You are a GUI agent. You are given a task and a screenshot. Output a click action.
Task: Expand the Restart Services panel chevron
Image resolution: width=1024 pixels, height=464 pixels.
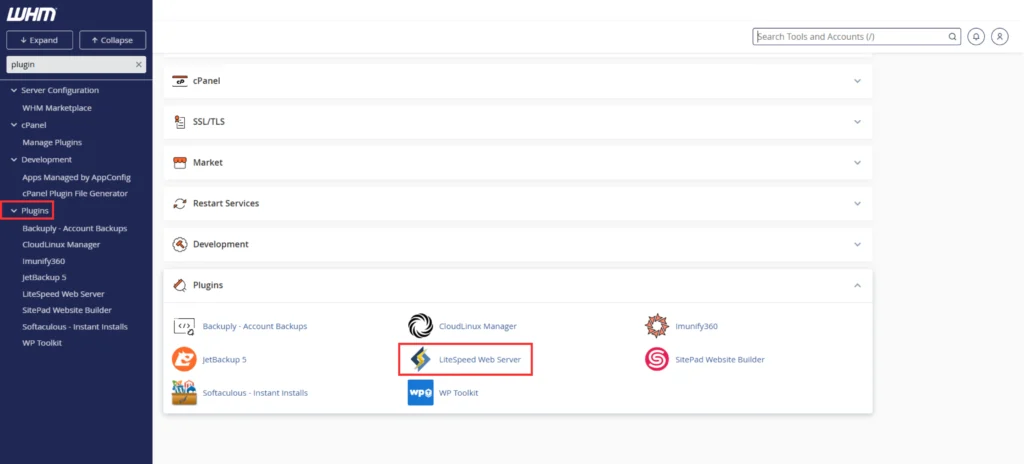click(x=857, y=203)
